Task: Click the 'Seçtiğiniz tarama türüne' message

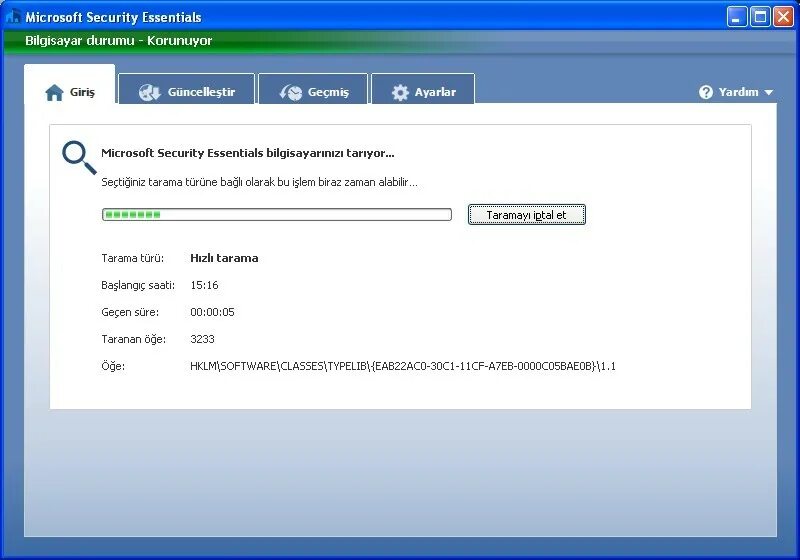Action: pyautogui.click(x=259, y=182)
